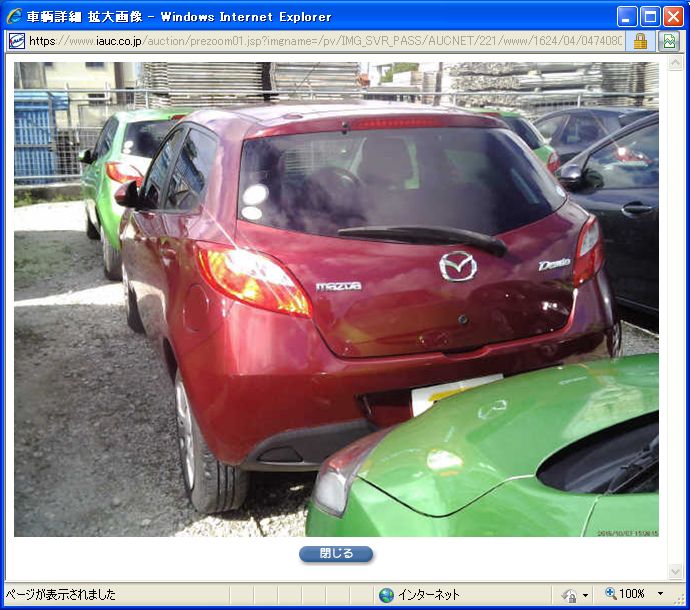Click the 閉じる button below the image
This screenshot has height=610, width=690.
336,554
